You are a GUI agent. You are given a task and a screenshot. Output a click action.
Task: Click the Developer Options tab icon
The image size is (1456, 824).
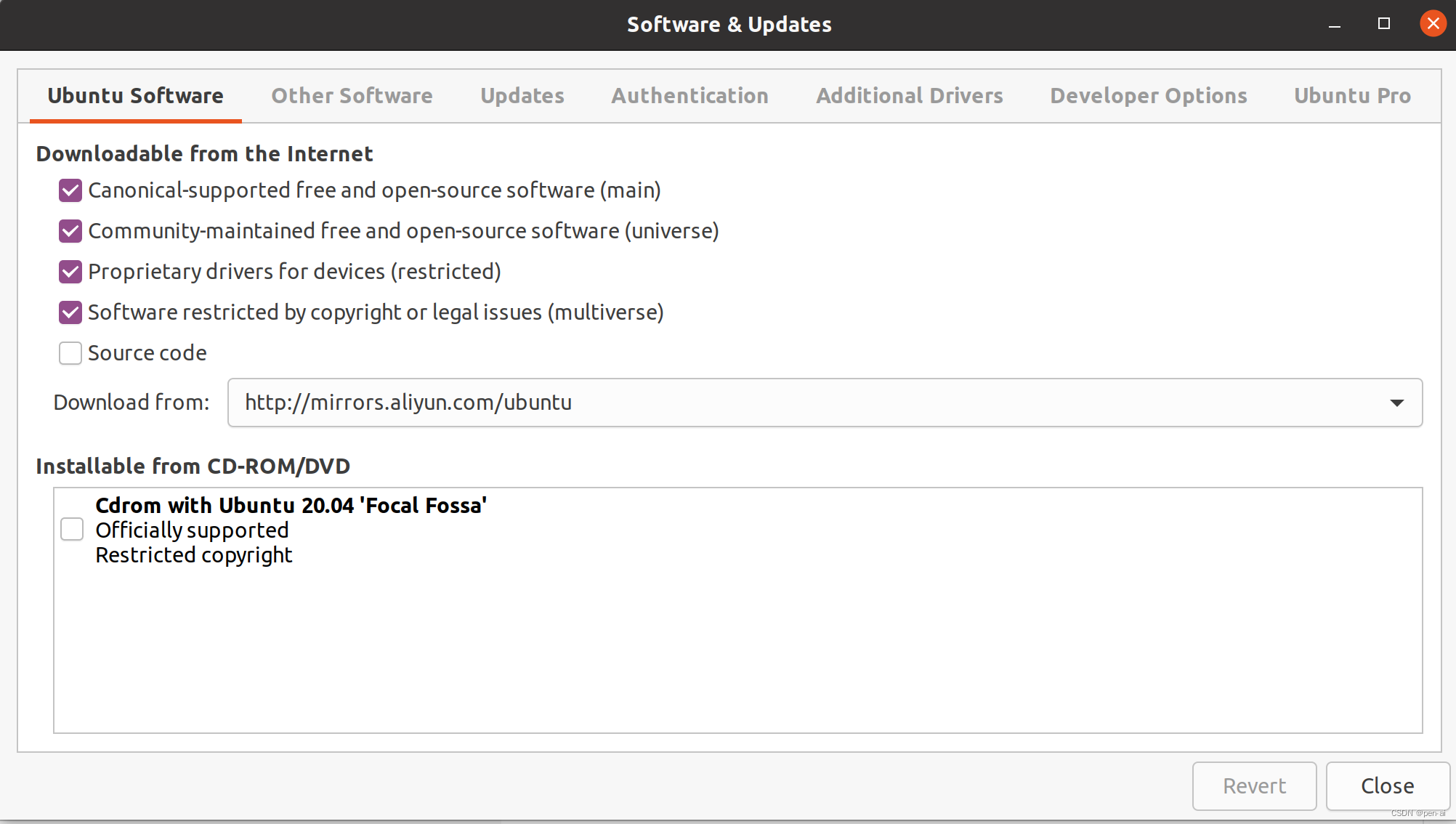(1148, 95)
